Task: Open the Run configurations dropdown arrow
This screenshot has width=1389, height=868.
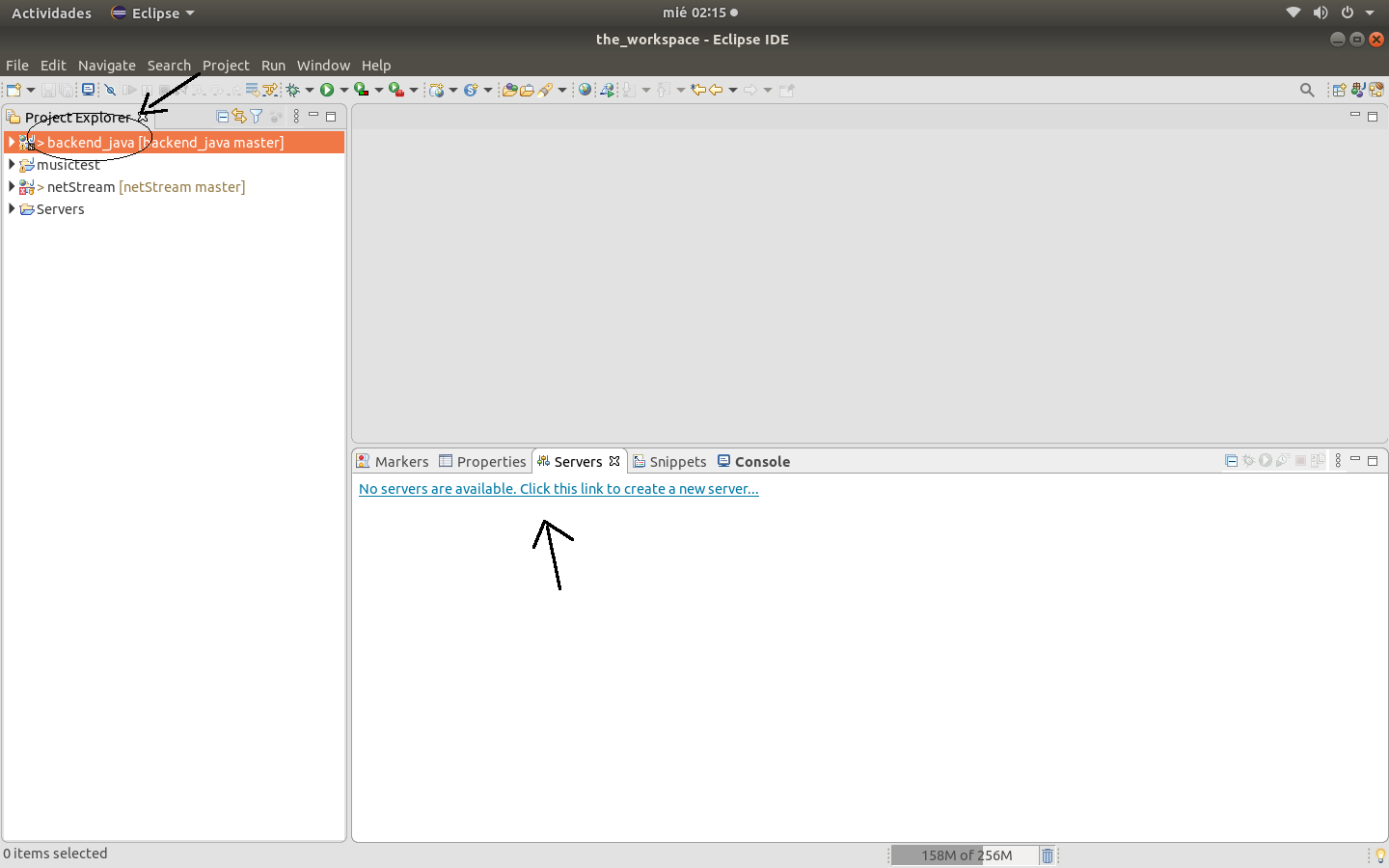Action: coord(343,90)
